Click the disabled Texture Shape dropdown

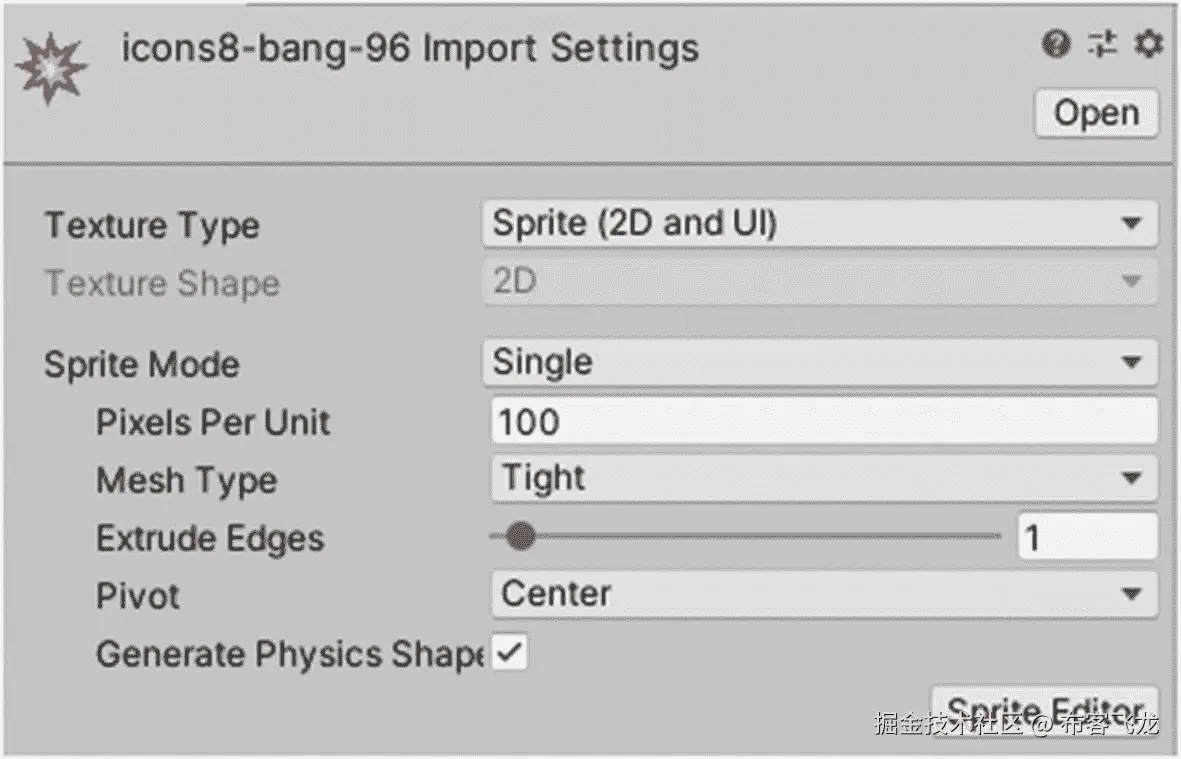(819, 282)
